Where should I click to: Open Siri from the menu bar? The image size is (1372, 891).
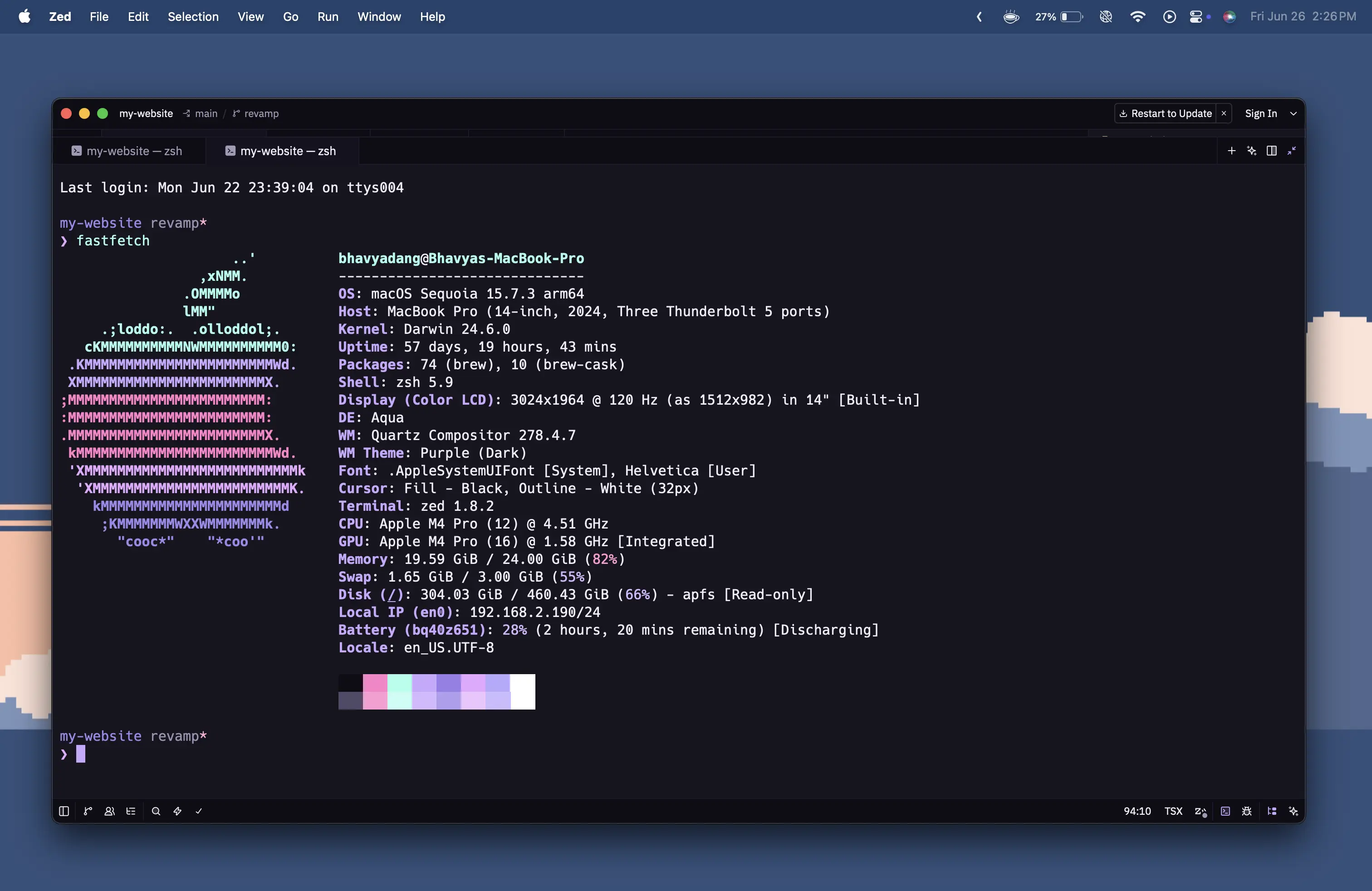[1229, 17]
